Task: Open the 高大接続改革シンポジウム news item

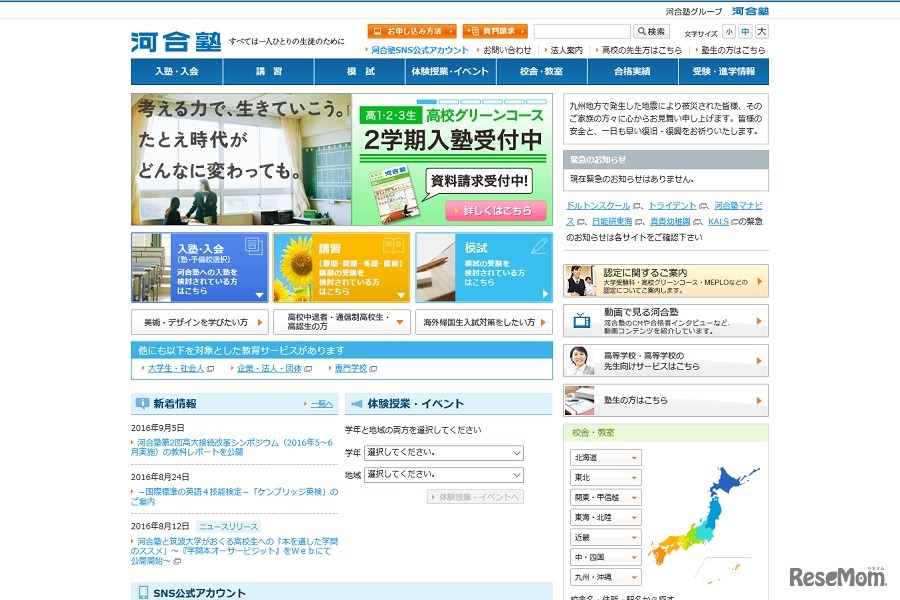Action: click(232, 447)
